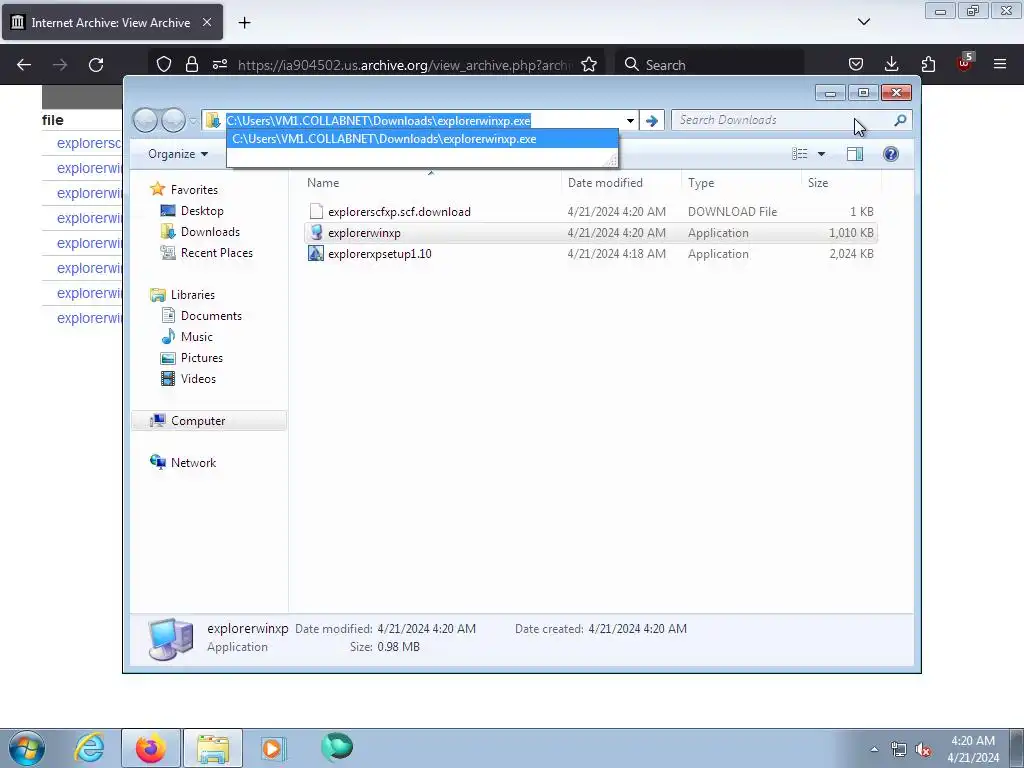Sort by the Type column
Viewport: 1024px width, 768px height.
click(x=741, y=183)
